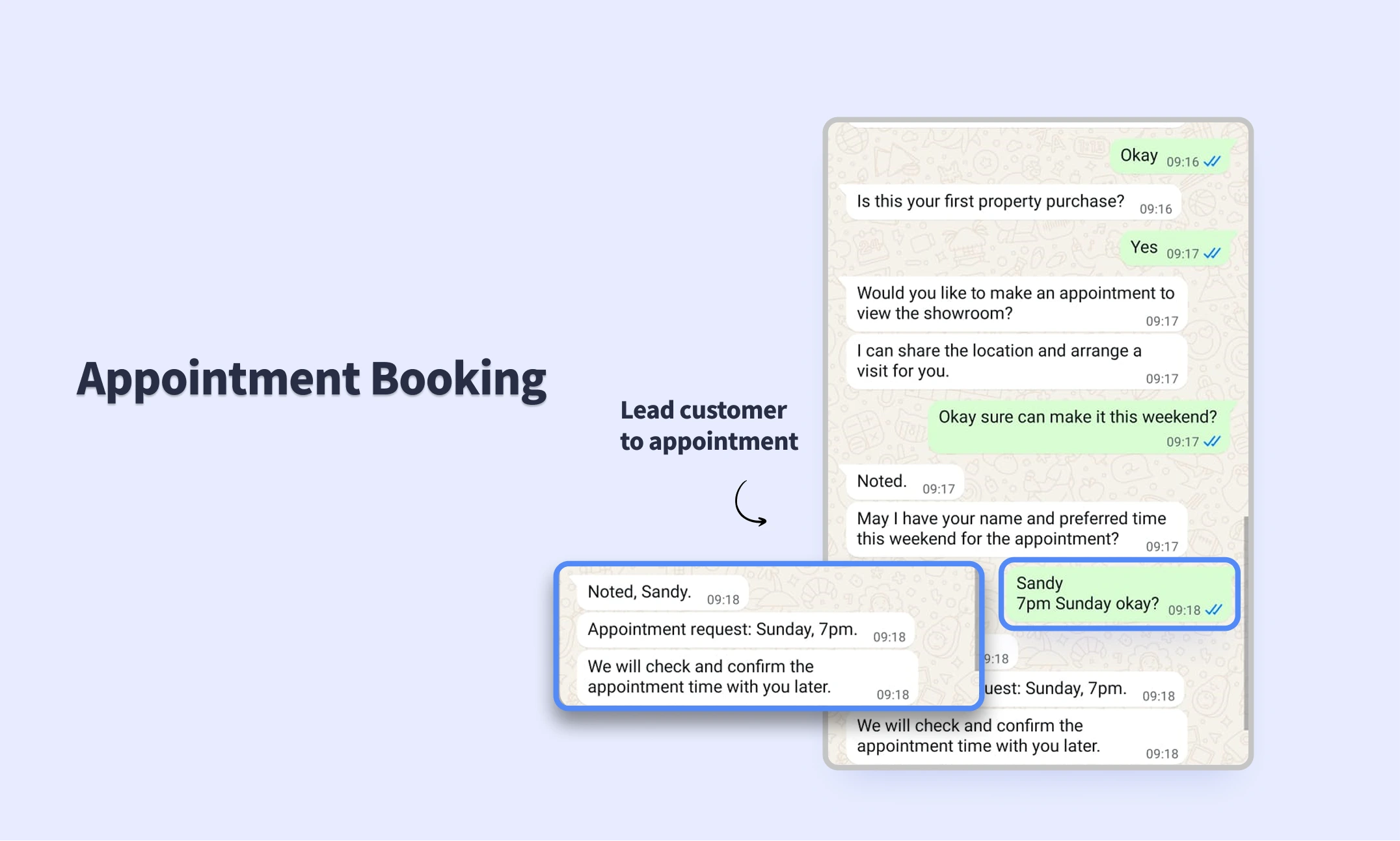Click 'Lead customer to appointment' caption
The width and height of the screenshot is (1400, 841).
tap(708, 426)
